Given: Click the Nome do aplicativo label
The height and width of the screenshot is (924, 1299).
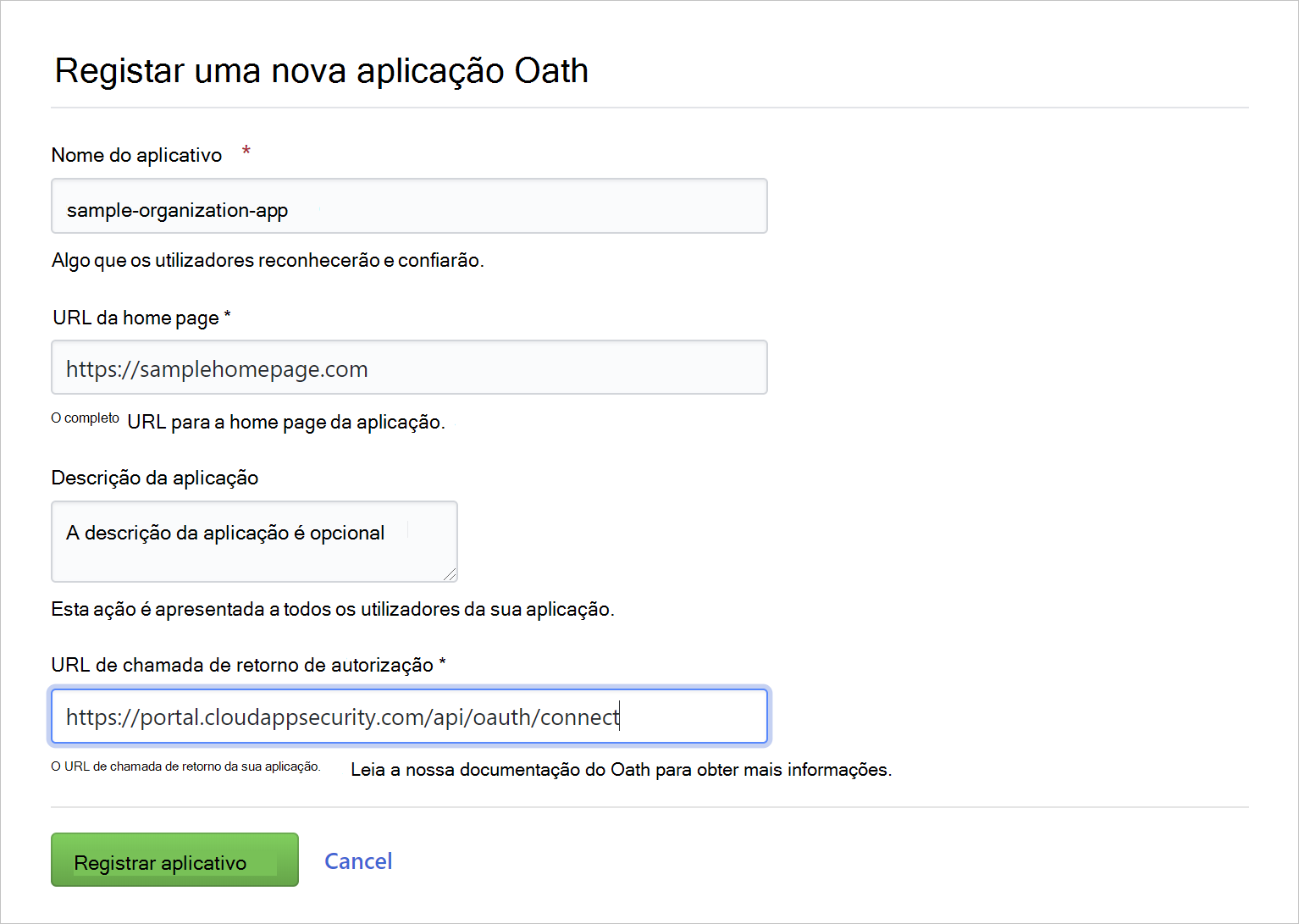Looking at the screenshot, I should coord(136,155).
